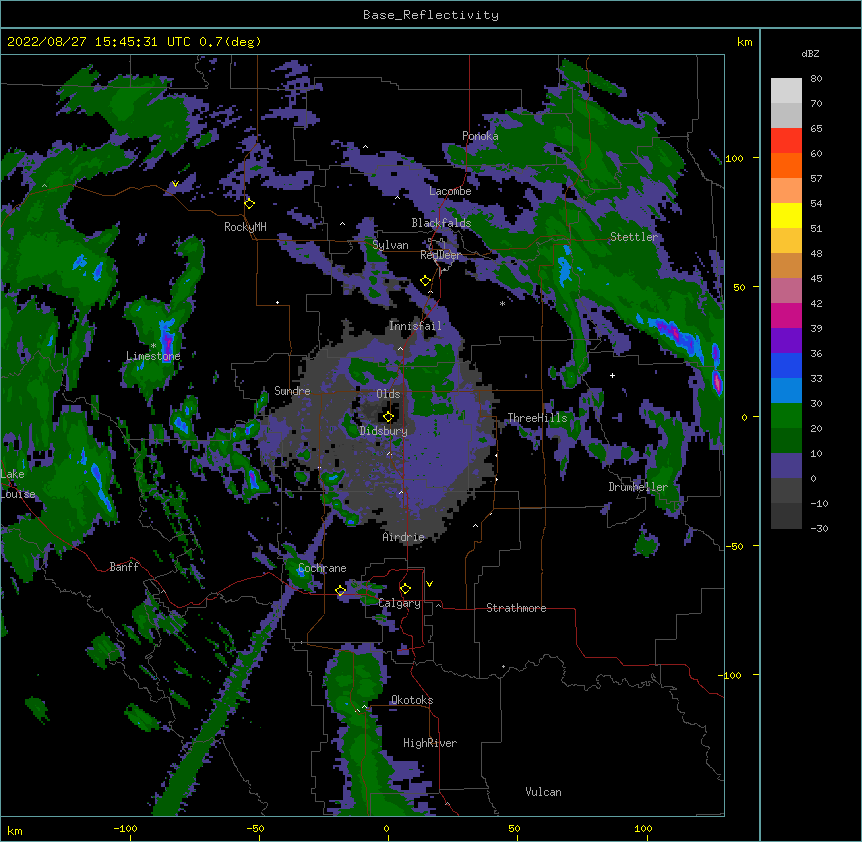Click the Limestone label on the map

tap(153, 356)
